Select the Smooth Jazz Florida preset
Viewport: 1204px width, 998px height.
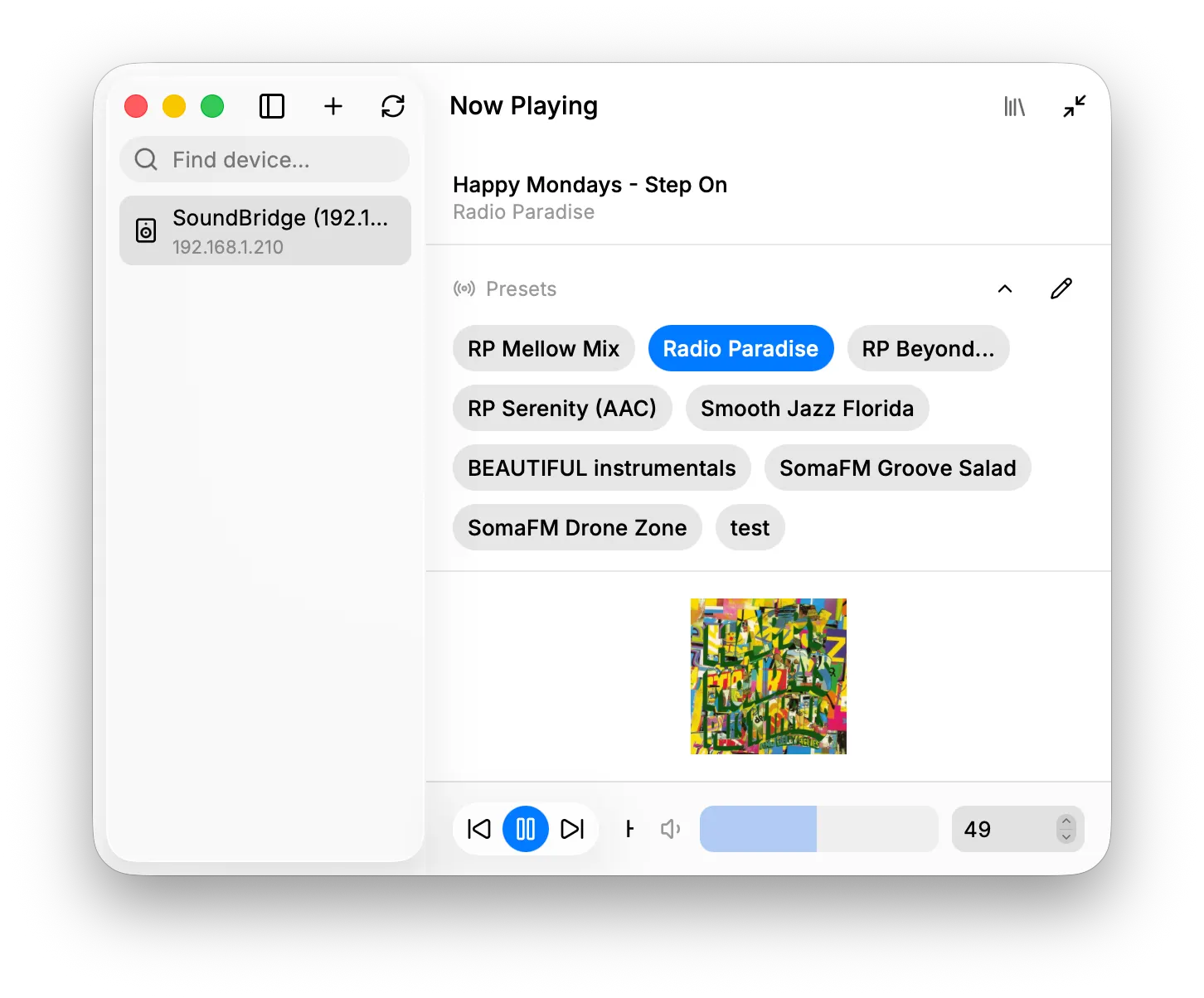pos(808,408)
